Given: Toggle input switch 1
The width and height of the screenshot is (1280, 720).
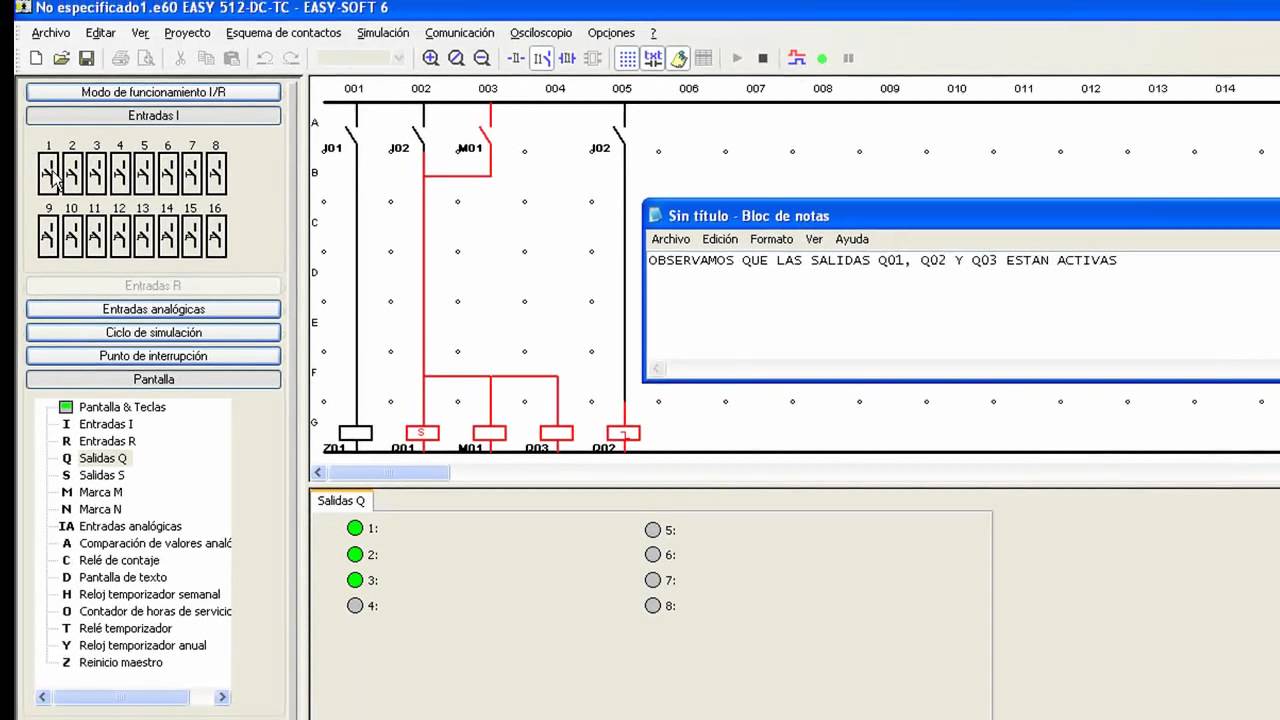Looking at the screenshot, I should (x=48, y=174).
